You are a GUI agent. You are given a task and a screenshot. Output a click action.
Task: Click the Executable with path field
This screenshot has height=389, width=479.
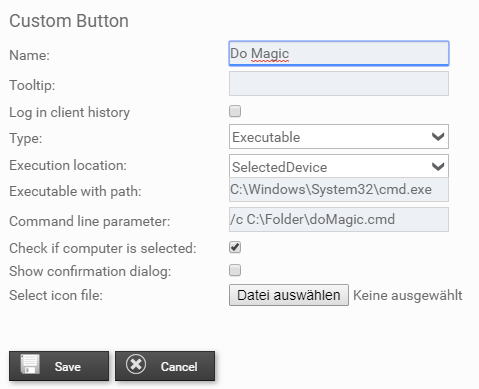click(339, 190)
